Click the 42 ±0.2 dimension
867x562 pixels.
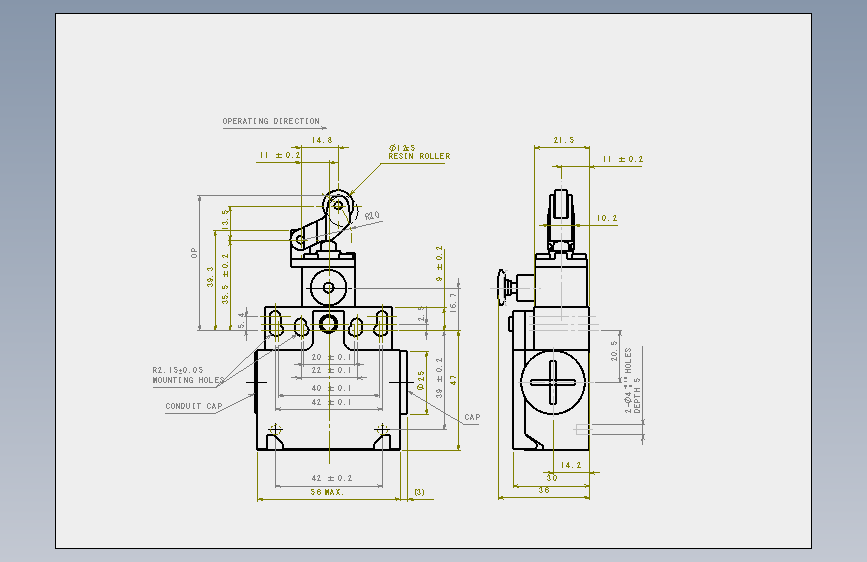[332, 478]
